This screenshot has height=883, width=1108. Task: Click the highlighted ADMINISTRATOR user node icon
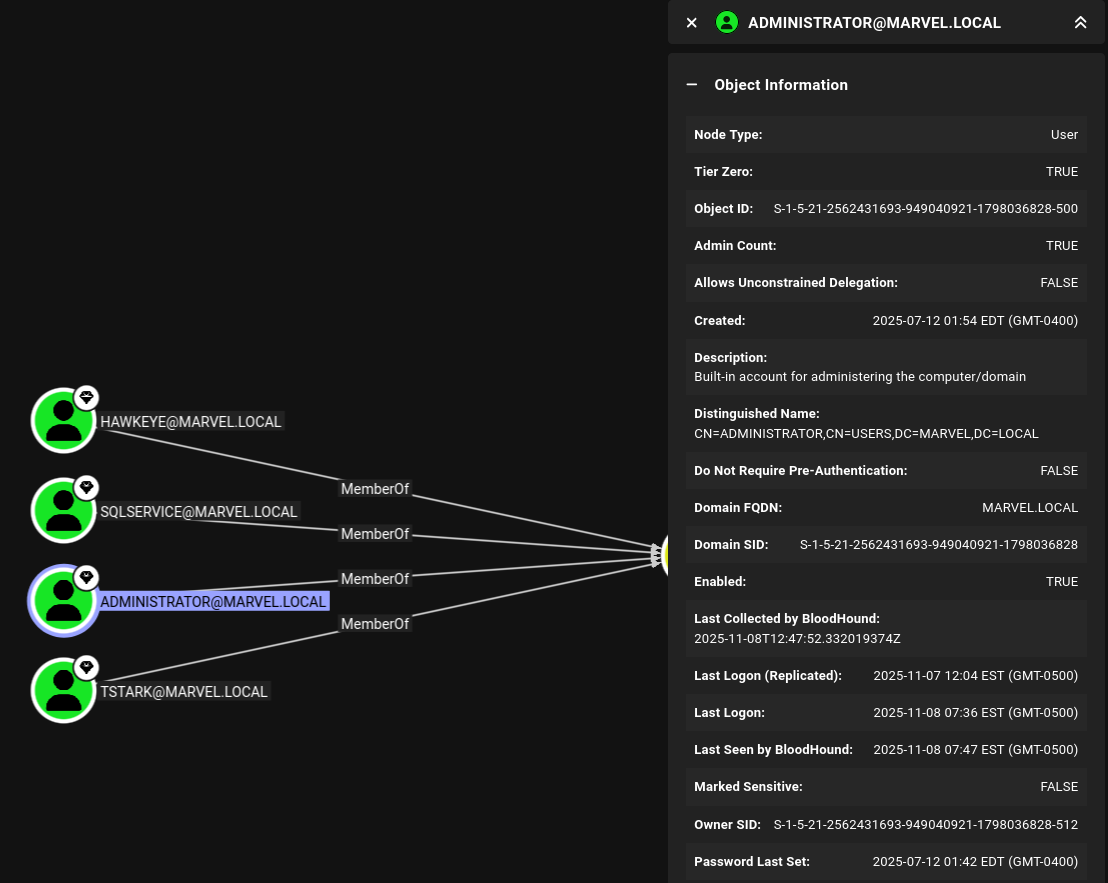coord(64,600)
